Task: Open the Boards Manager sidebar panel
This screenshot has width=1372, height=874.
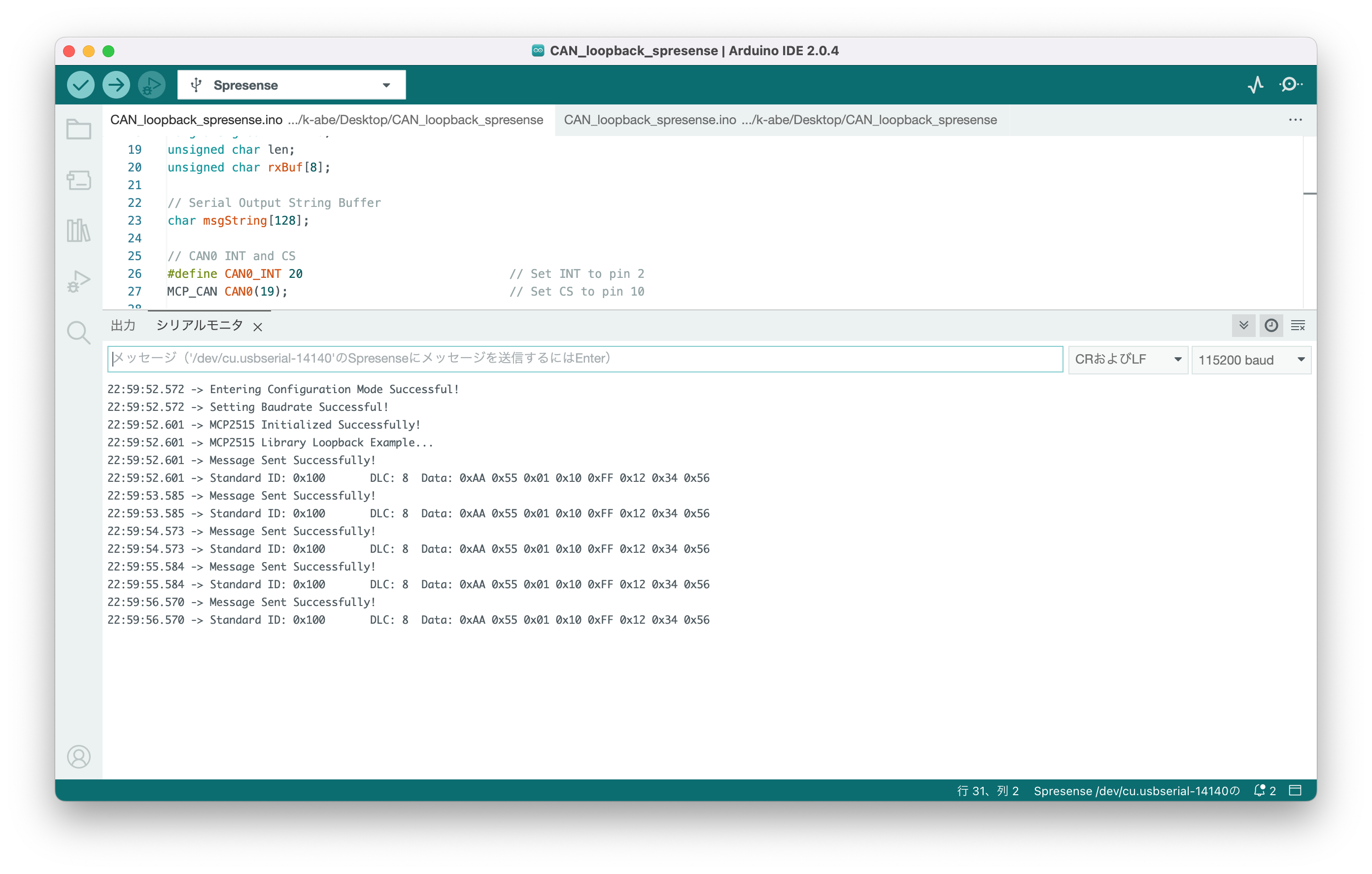Action: pos(79,180)
